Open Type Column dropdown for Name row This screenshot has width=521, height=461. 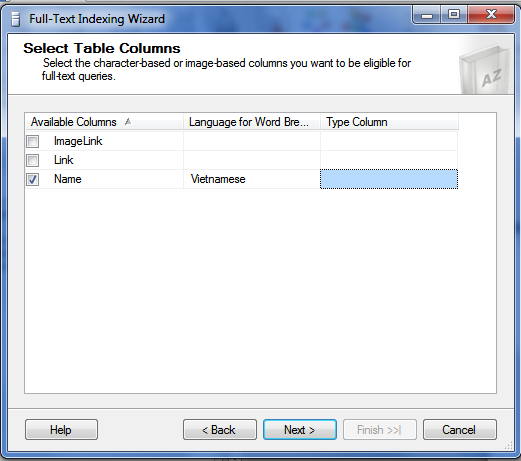[x=389, y=179]
